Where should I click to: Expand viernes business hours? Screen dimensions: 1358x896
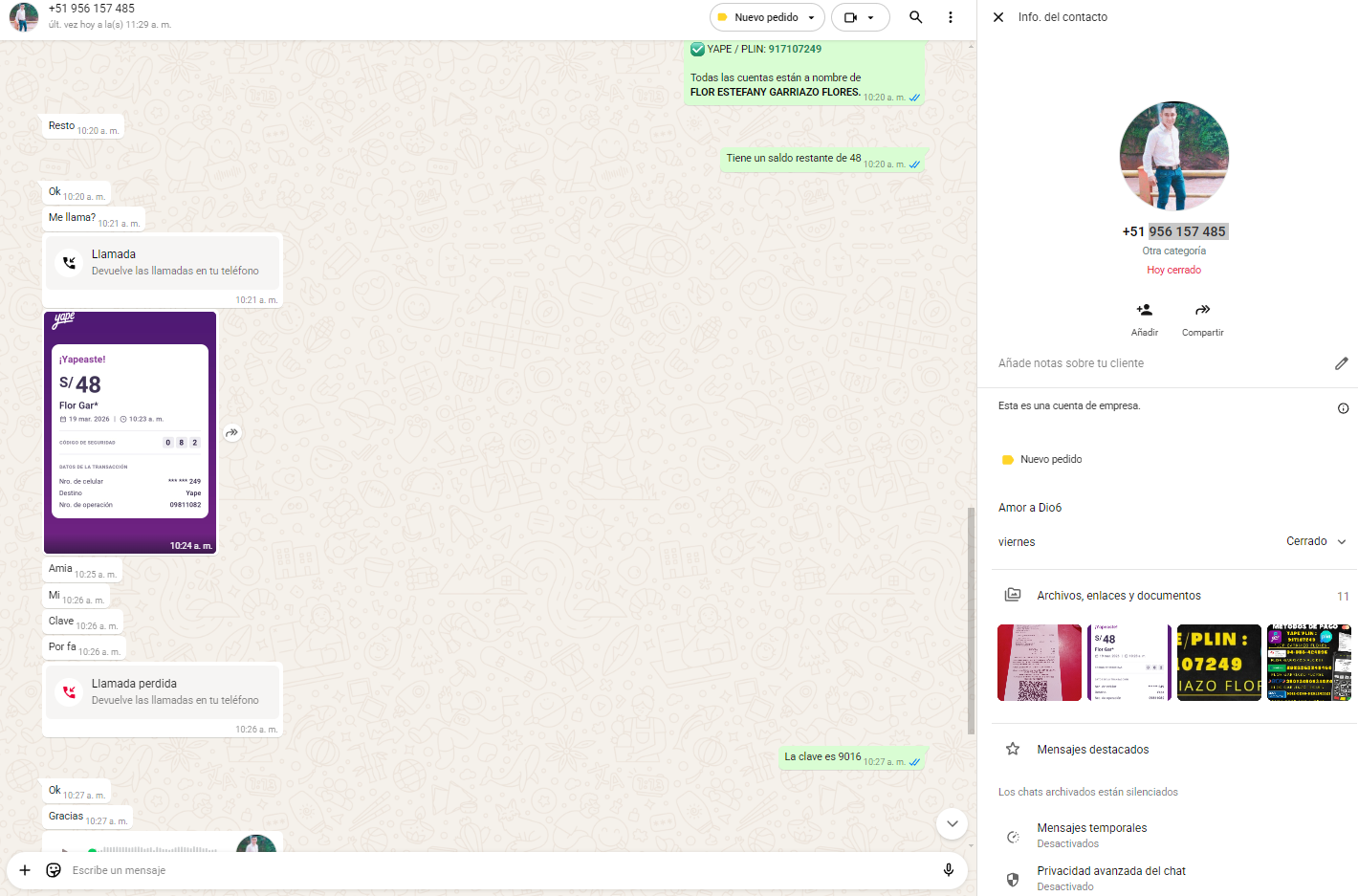pos(1341,542)
